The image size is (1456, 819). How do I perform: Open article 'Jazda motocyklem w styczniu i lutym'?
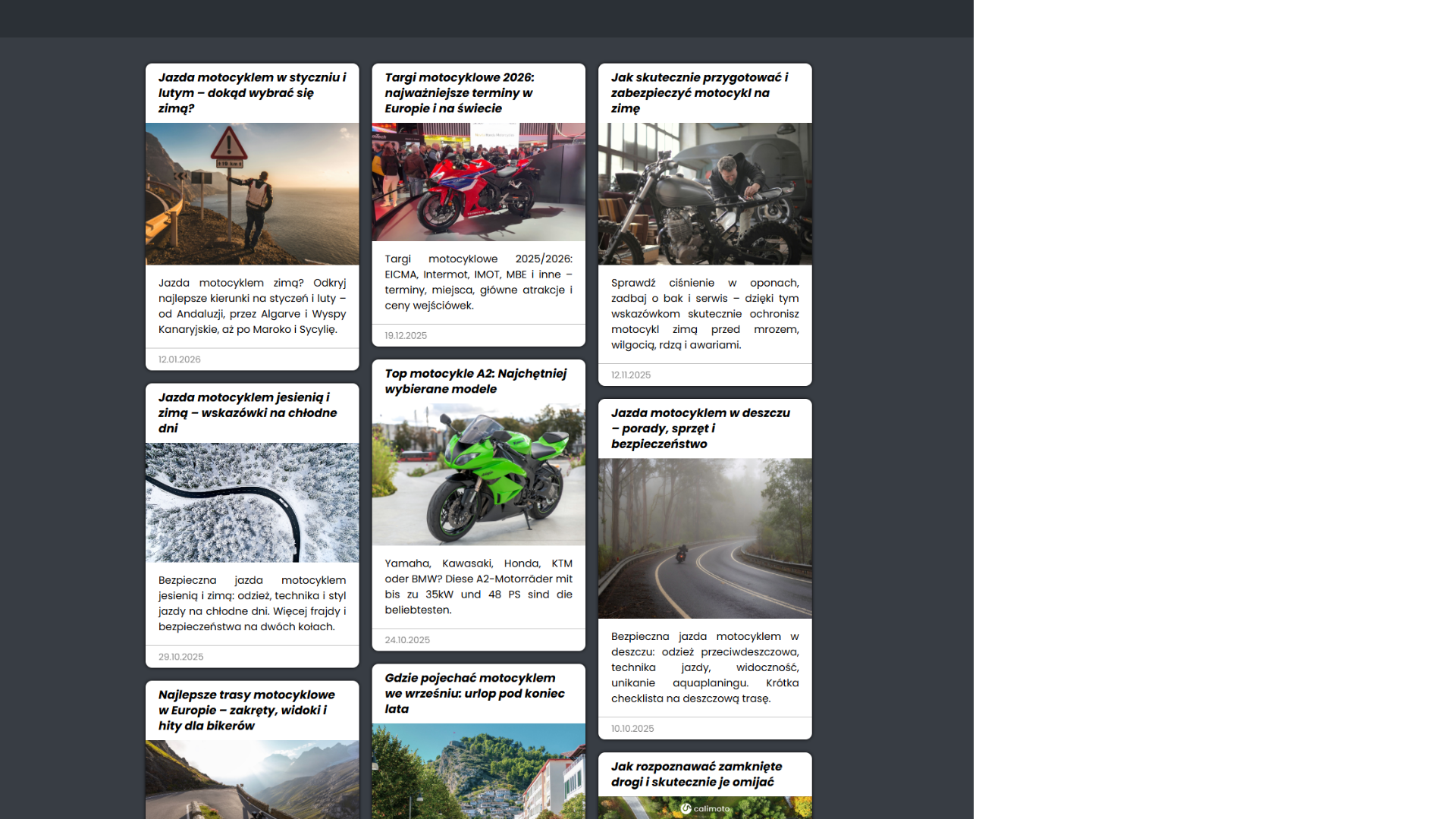coord(252,93)
